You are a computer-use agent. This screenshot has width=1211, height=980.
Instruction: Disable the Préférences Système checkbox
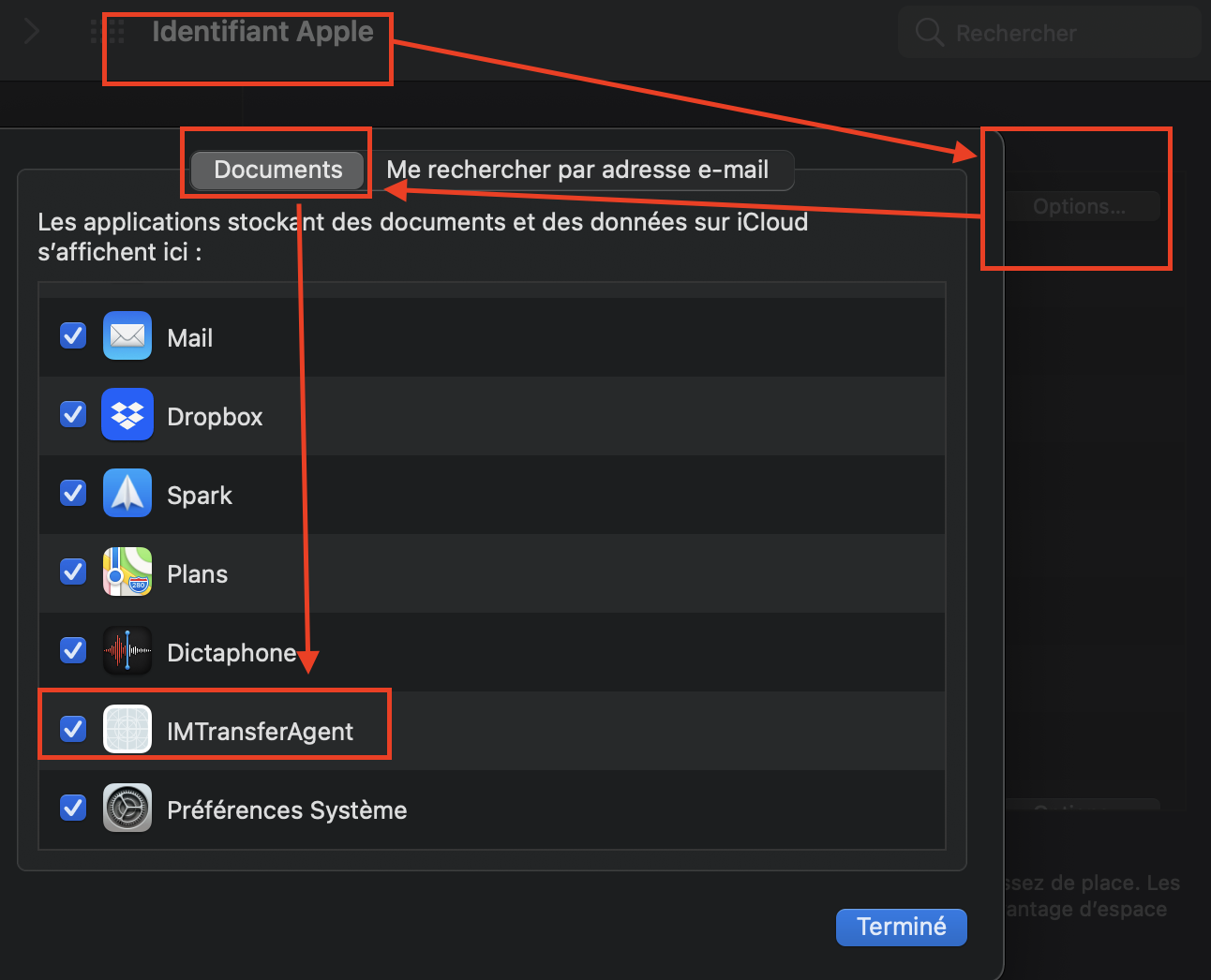click(73, 808)
